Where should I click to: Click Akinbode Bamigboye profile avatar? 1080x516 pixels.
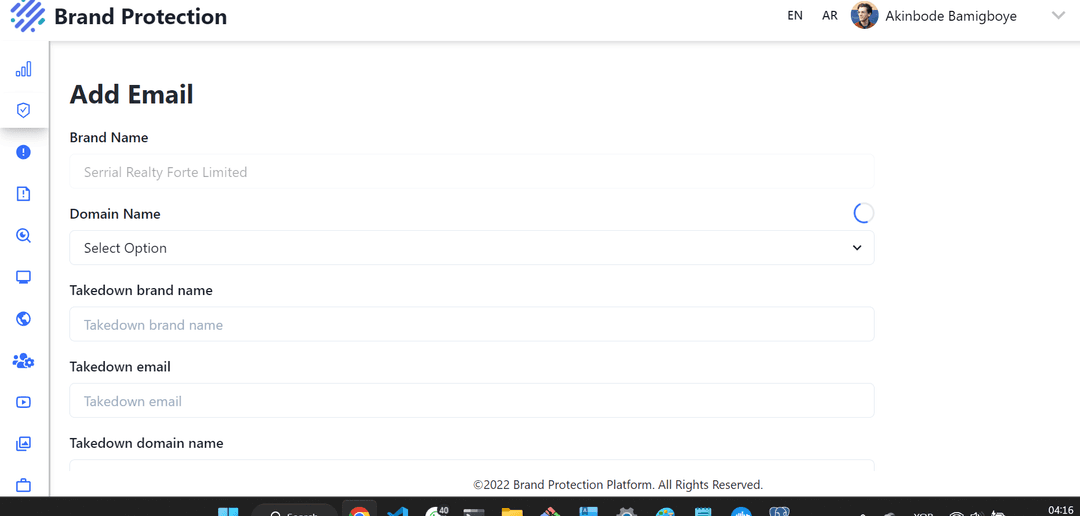tap(864, 16)
